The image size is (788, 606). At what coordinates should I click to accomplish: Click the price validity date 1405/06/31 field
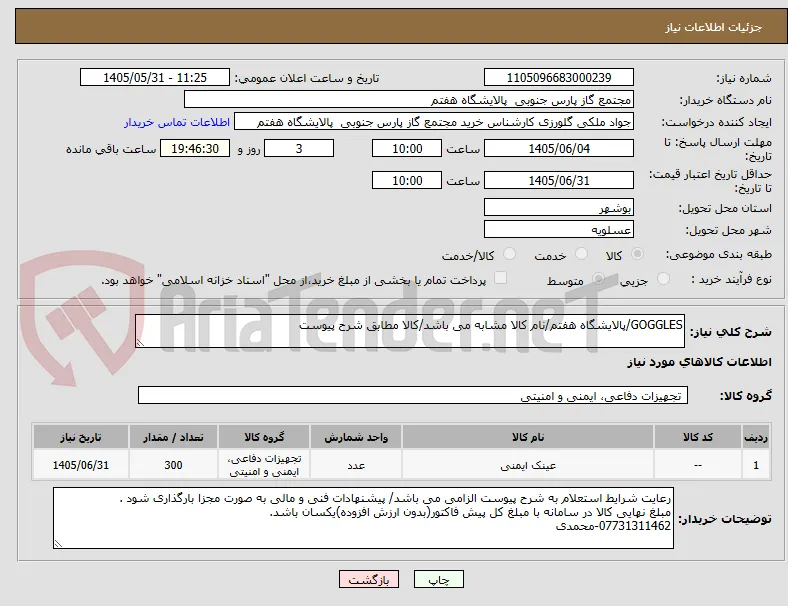(x=559, y=180)
